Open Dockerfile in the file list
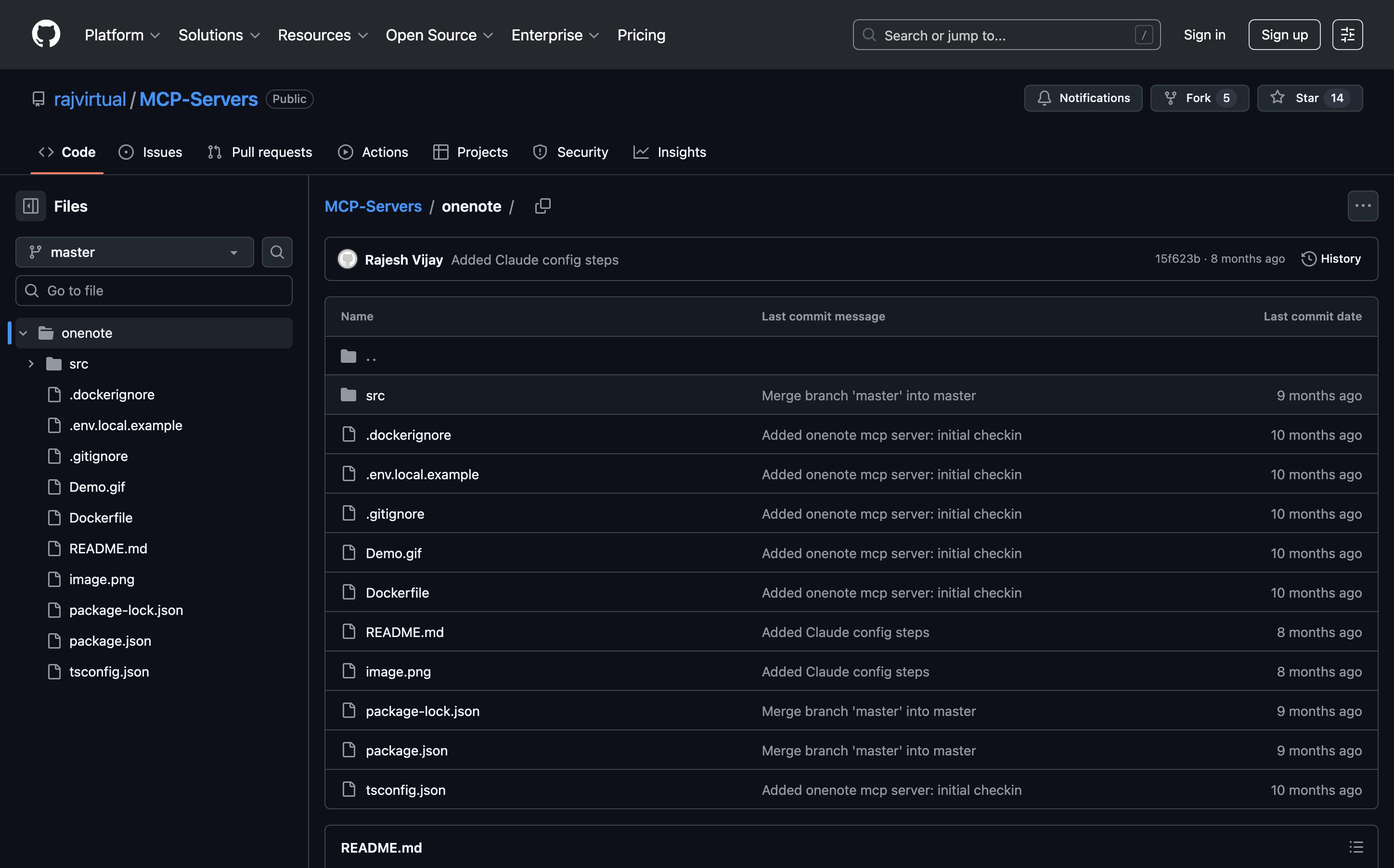Viewport: 1394px width, 868px height. (x=397, y=592)
